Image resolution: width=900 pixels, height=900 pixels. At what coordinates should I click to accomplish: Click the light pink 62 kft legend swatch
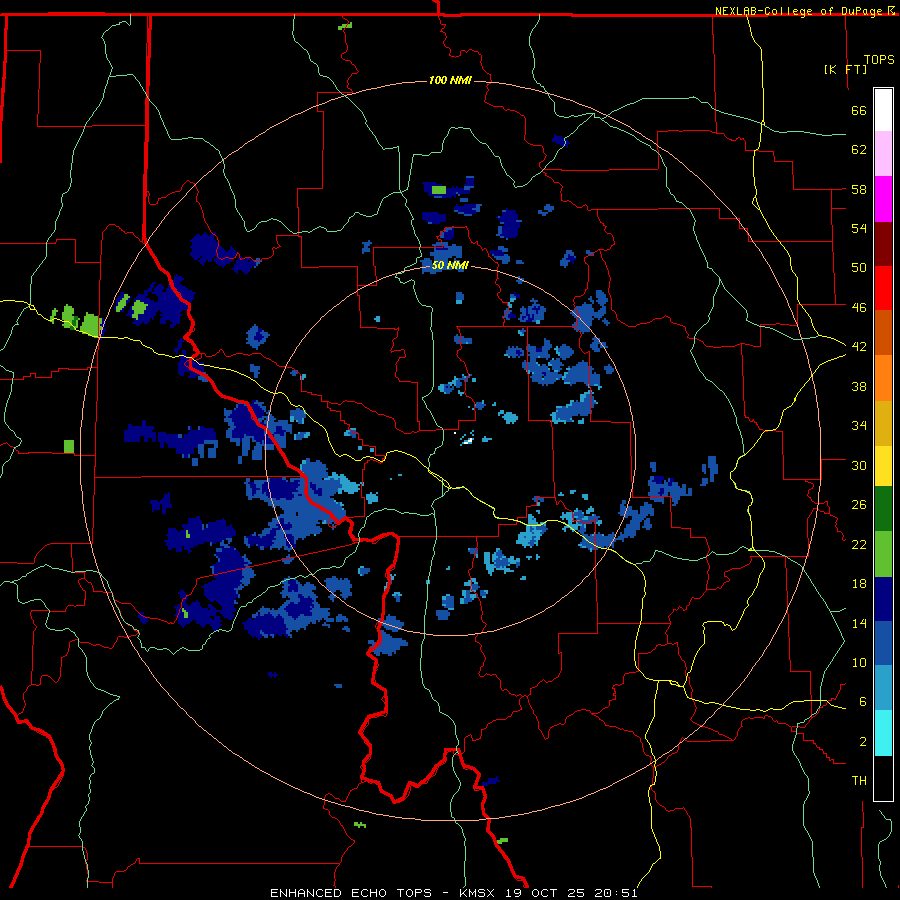point(883,153)
